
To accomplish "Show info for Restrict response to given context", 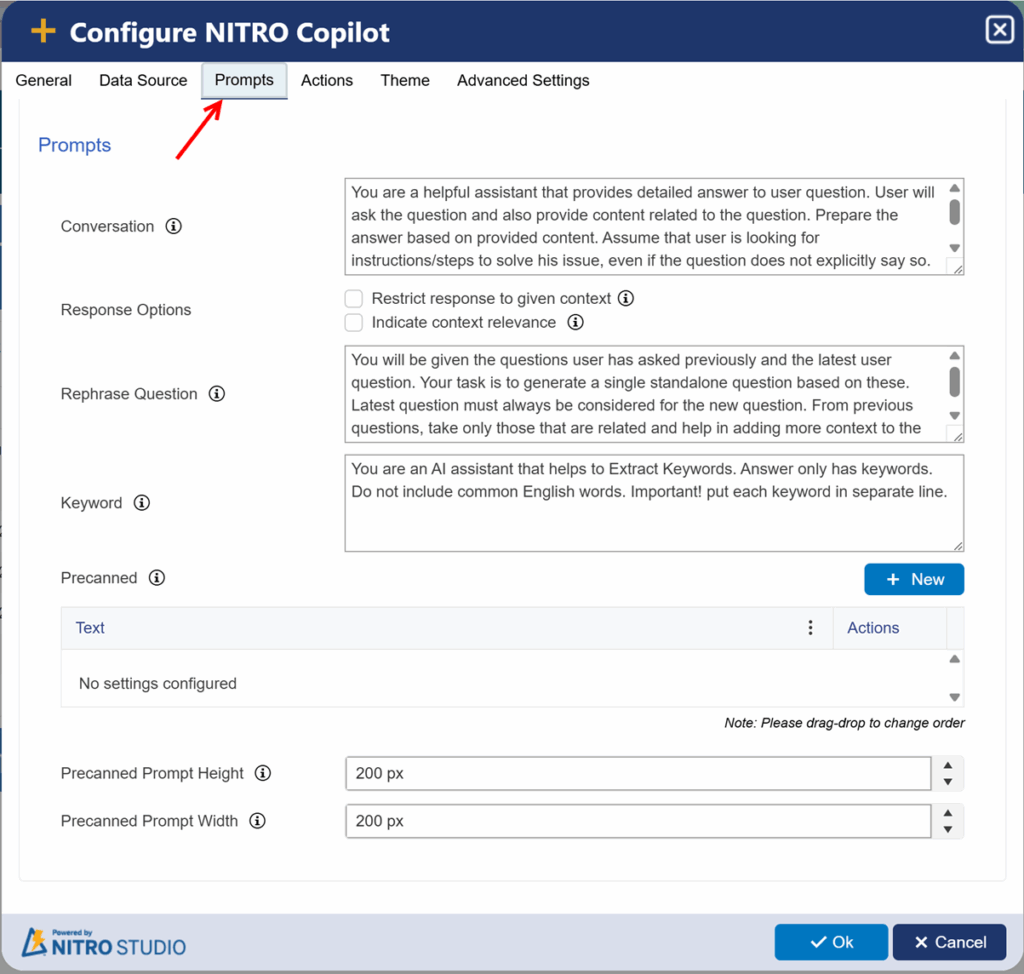I will [626, 299].
